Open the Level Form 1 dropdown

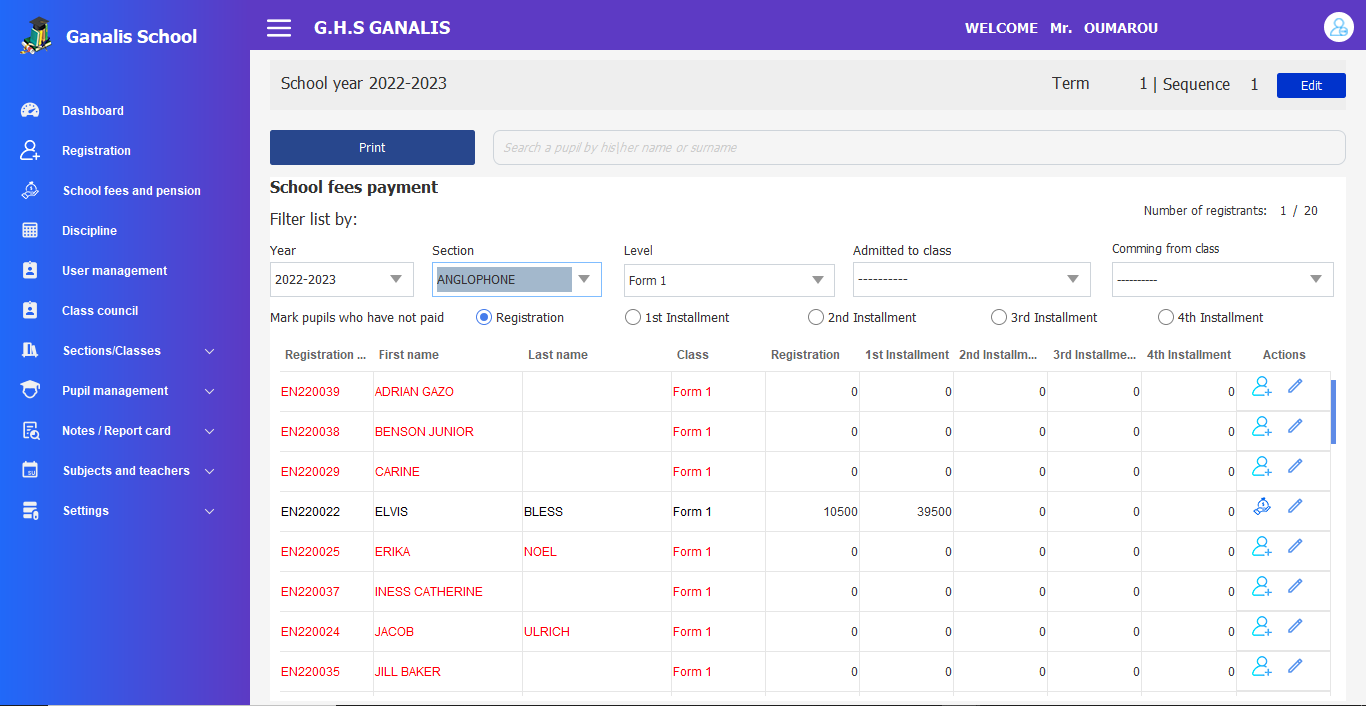click(x=729, y=280)
